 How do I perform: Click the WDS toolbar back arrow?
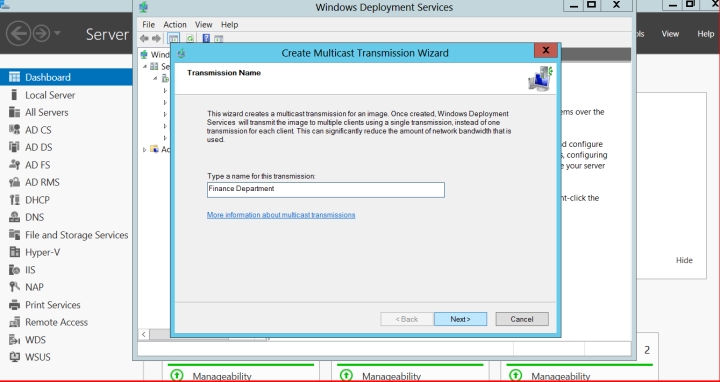(x=144, y=39)
